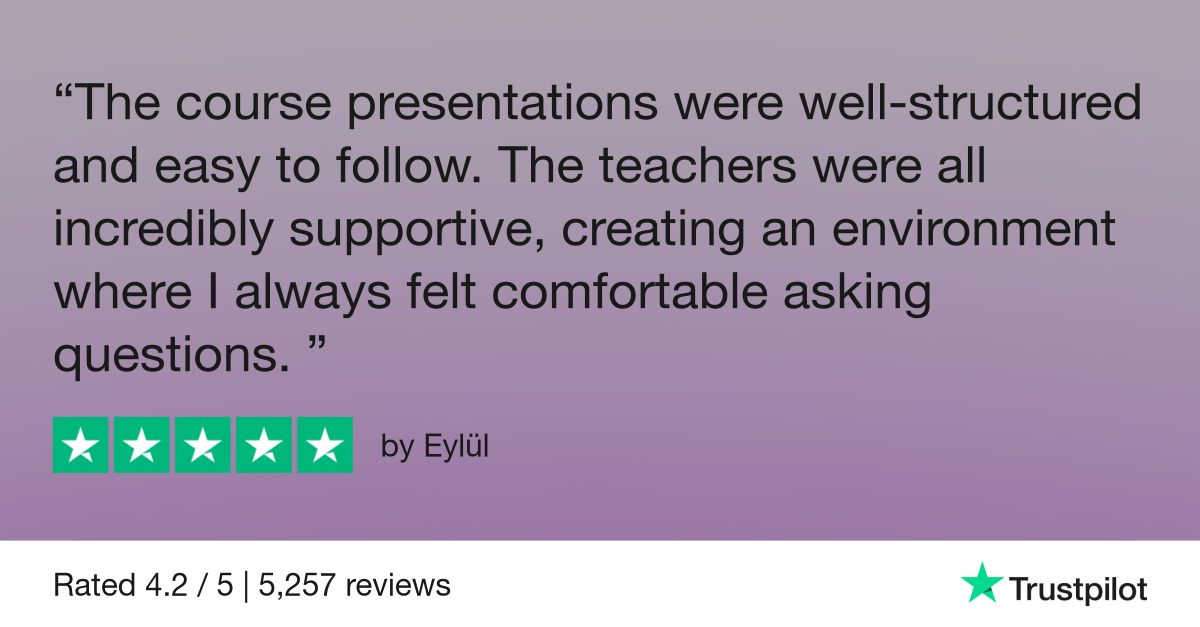Click the first green rating star
The image size is (1200, 627).
point(81,444)
